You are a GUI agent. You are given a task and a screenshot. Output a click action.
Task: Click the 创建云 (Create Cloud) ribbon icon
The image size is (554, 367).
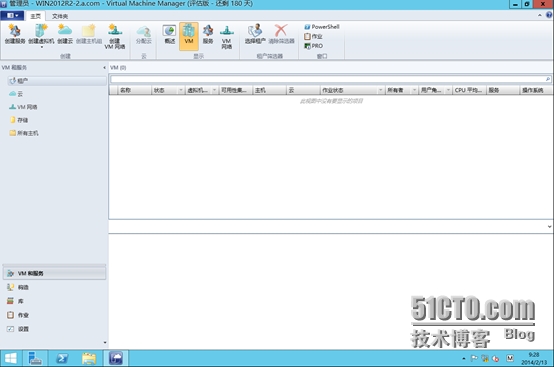click(65, 34)
